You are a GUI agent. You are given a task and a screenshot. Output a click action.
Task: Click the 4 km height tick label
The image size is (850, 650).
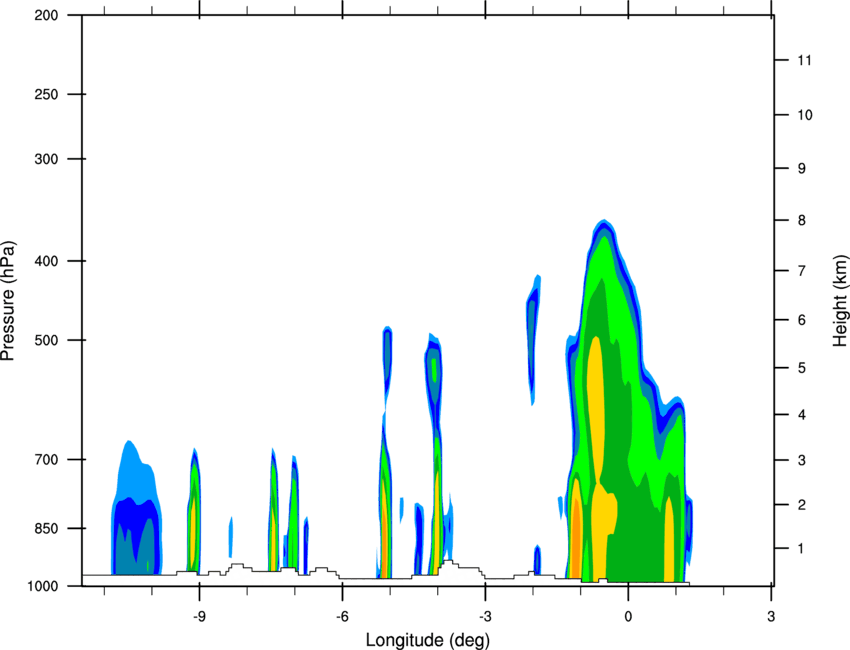(x=802, y=415)
